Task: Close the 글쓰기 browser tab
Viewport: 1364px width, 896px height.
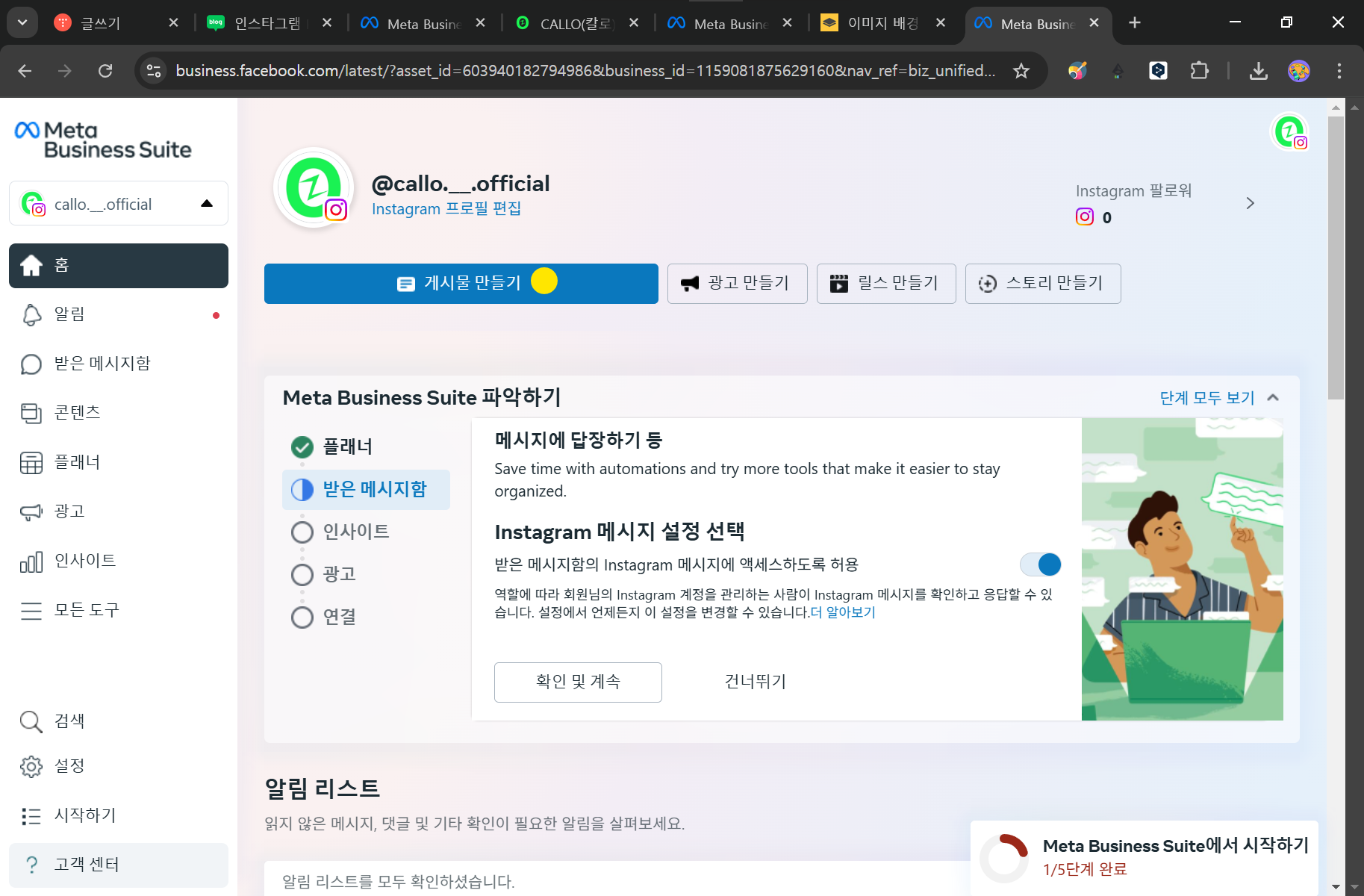Action: click(173, 23)
